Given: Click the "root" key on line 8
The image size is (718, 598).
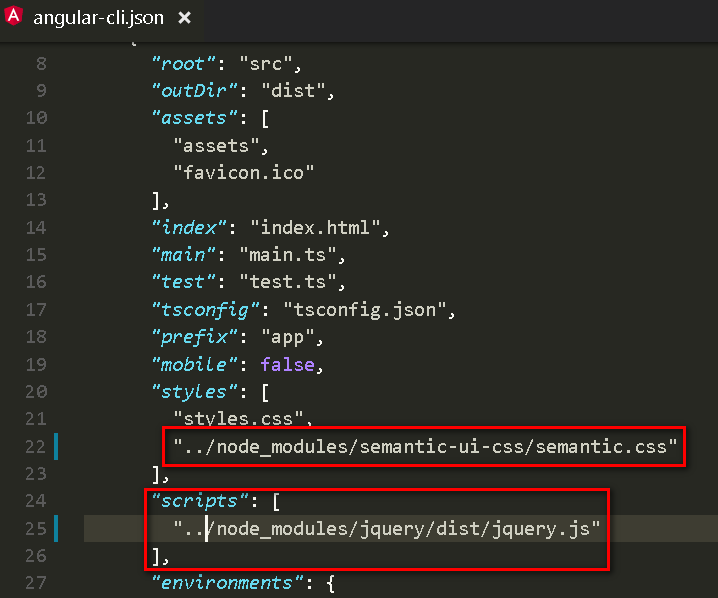Looking at the screenshot, I should point(183,64).
